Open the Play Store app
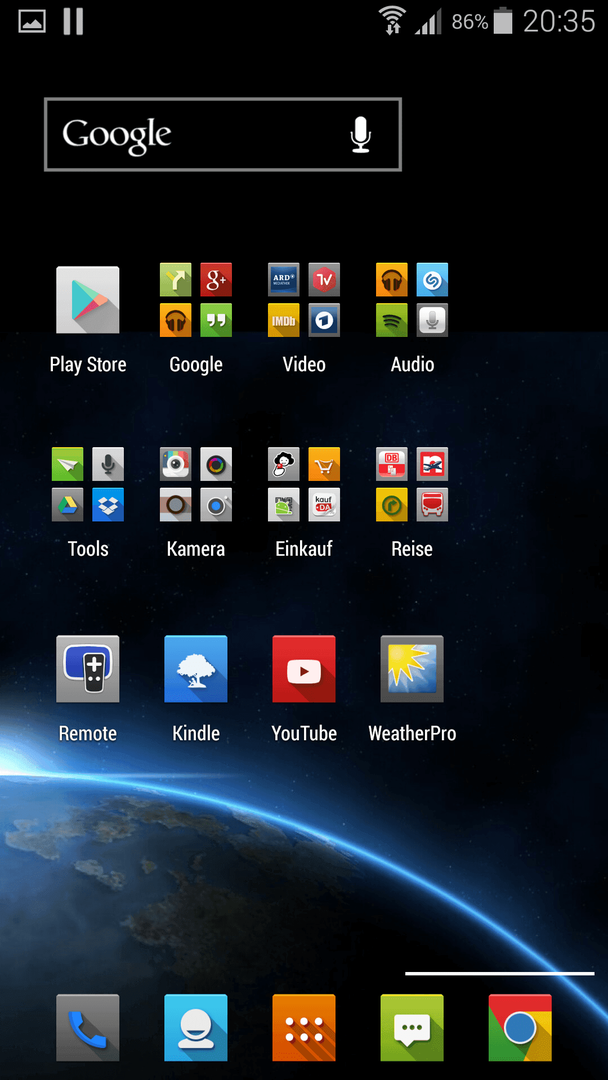Image resolution: width=608 pixels, height=1080 pixels. [x=87, y=300]
